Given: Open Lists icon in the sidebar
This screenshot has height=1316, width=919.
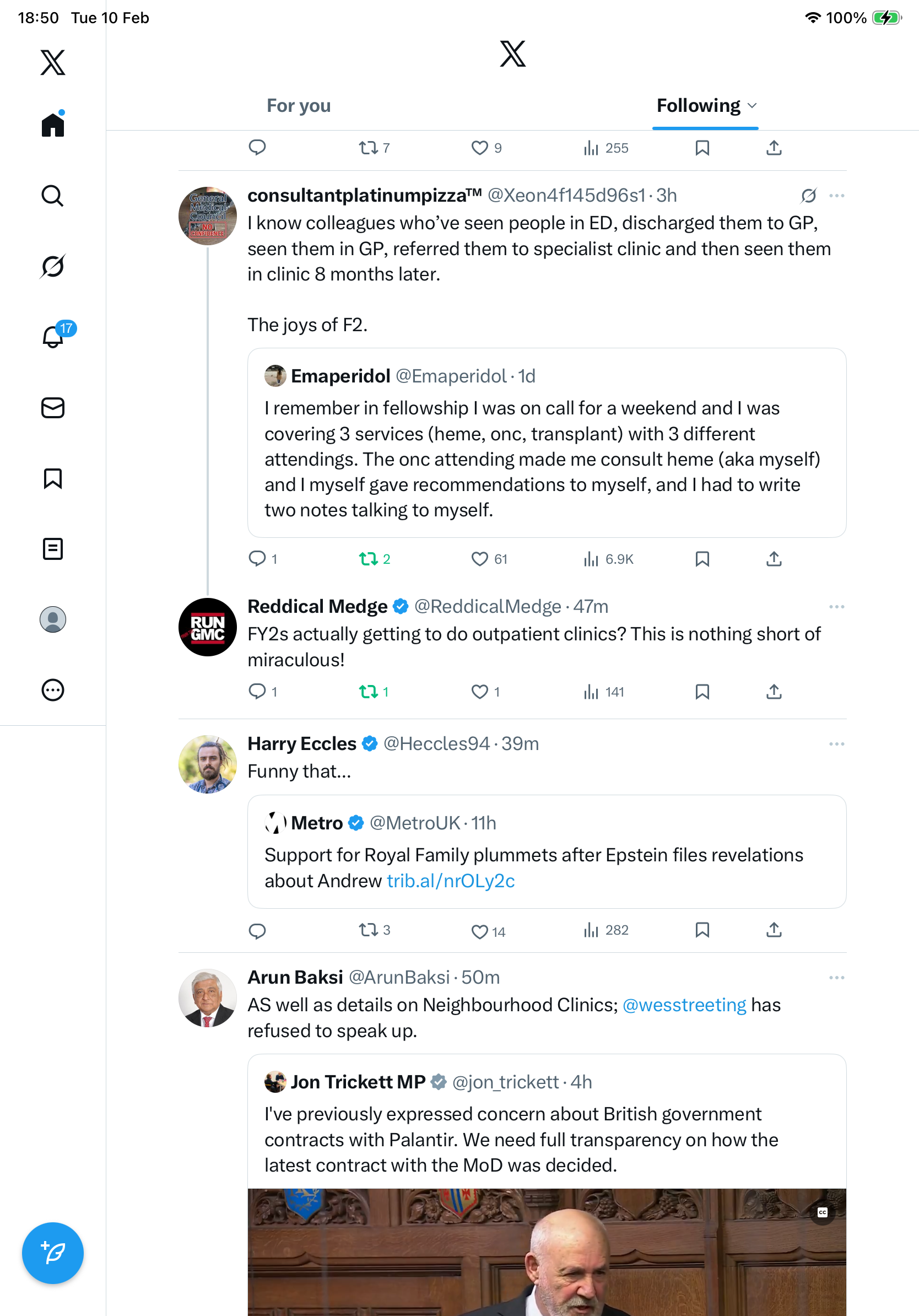Looking at the screenshot, I should 53,548.
